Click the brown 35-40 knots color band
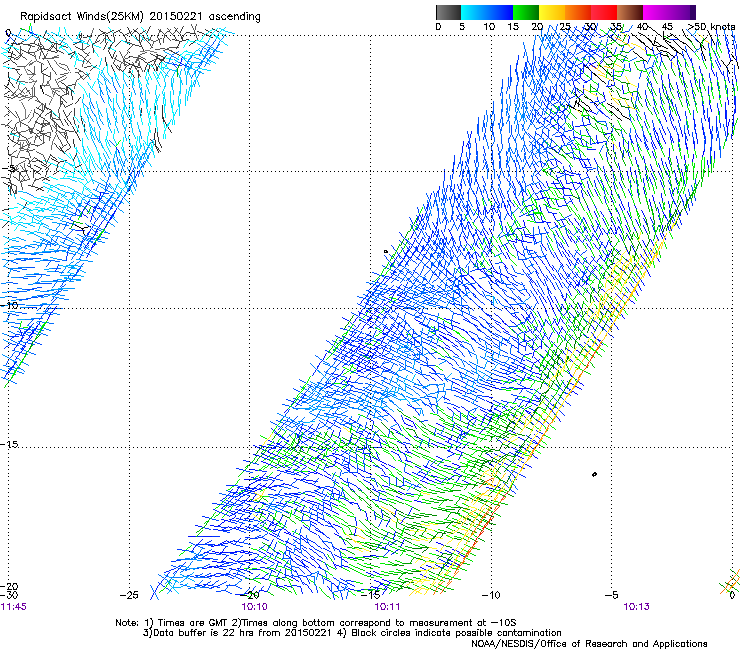Viewport: 740px width, 650px height. point(630,12)
